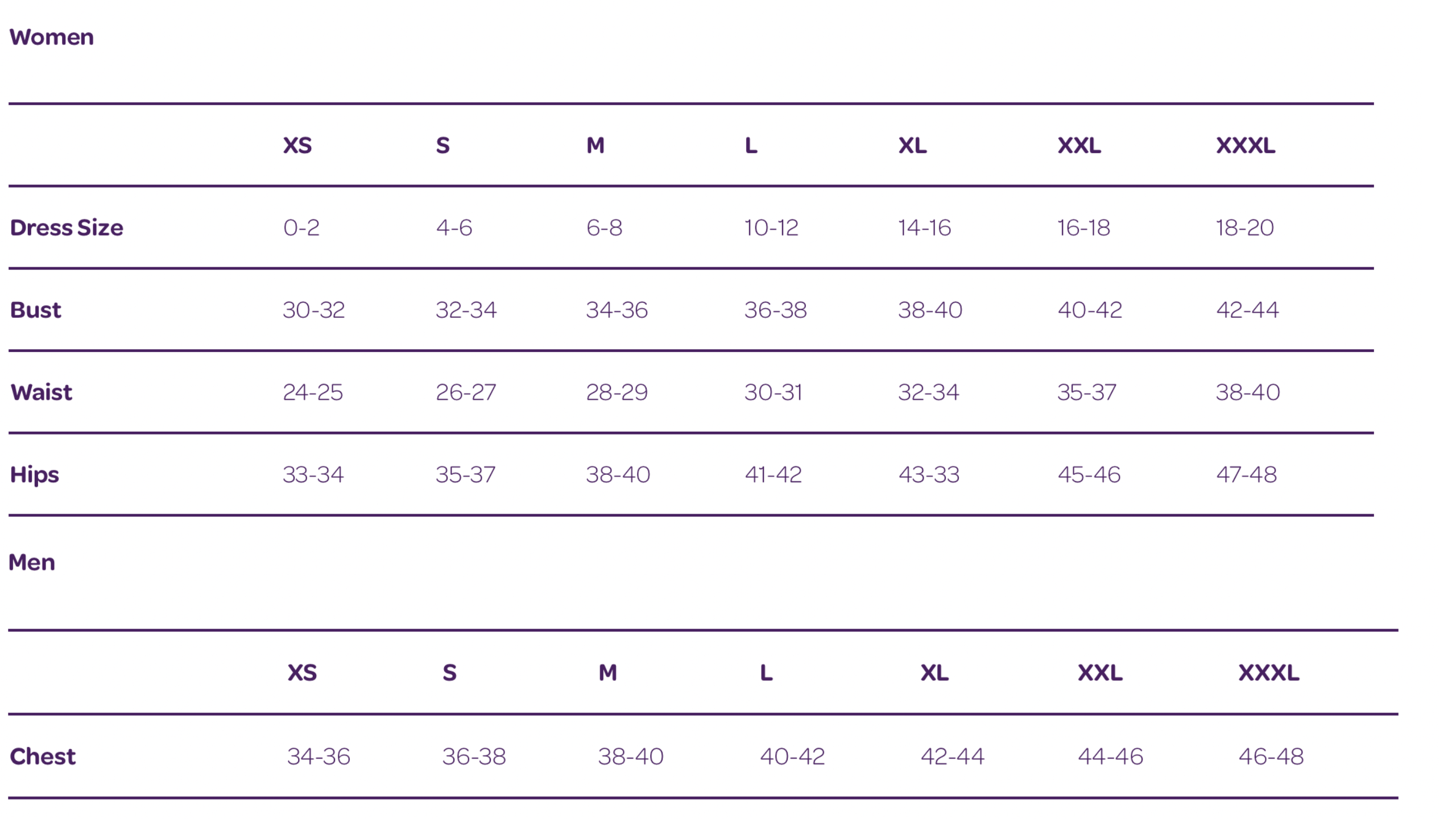Click the 34-36 chest measurement for men
The image size is (1456, 819).
318,756
